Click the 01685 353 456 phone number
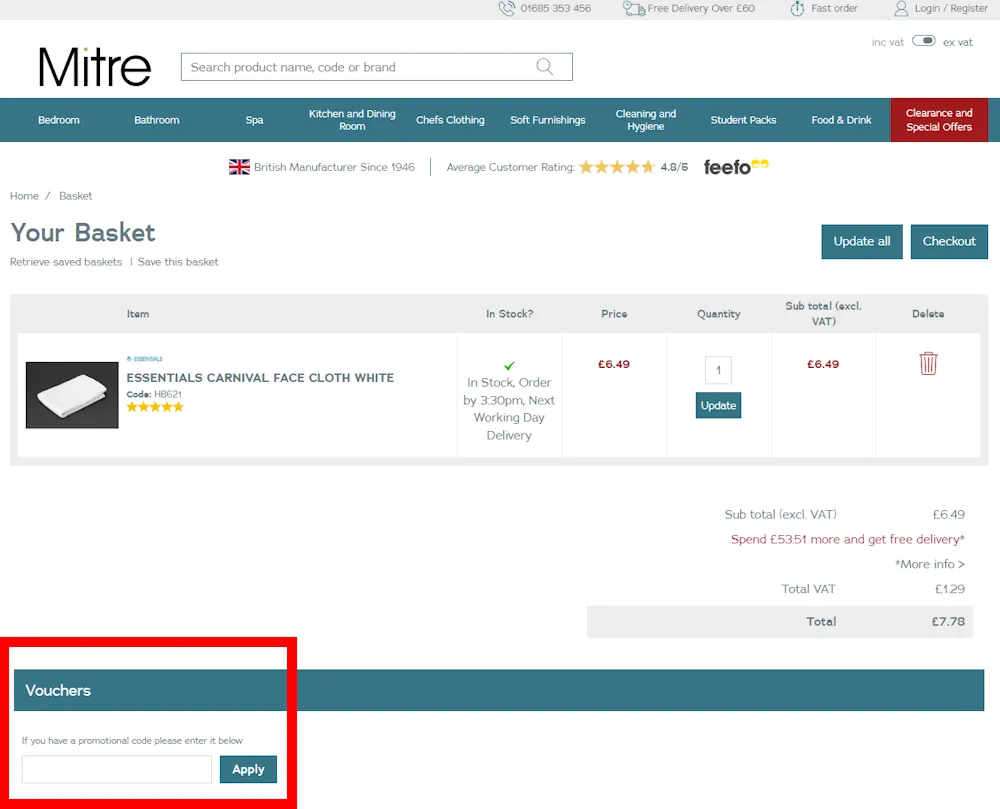1000x809 pixels. 555,8
